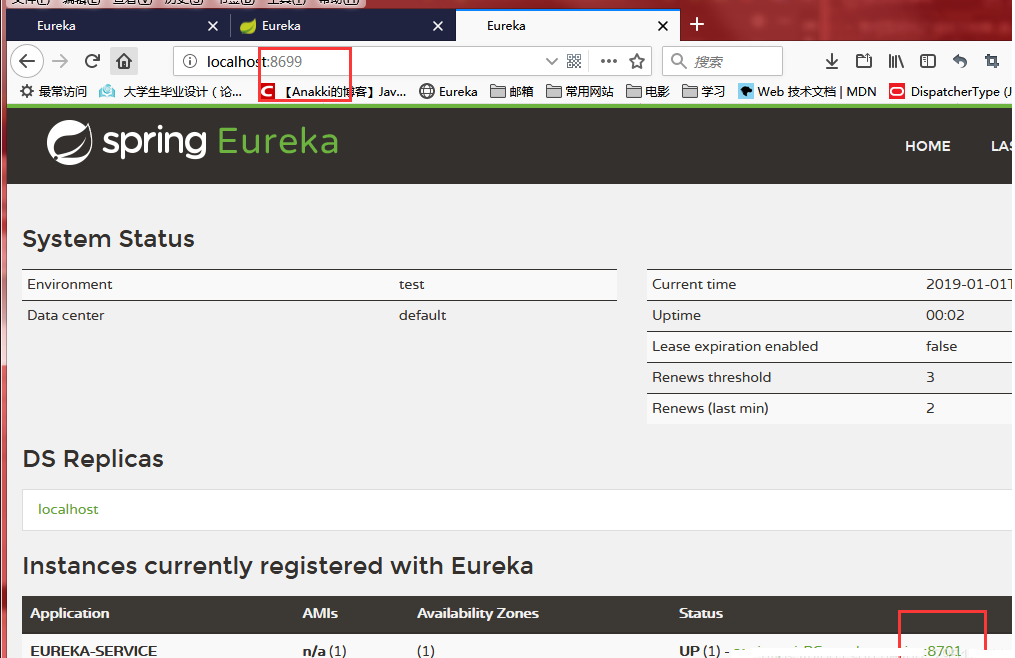The height and width of the screenshot is (658, 1015).
Task: Open the 学习 bookmark folder
Action: click(704, 92)
